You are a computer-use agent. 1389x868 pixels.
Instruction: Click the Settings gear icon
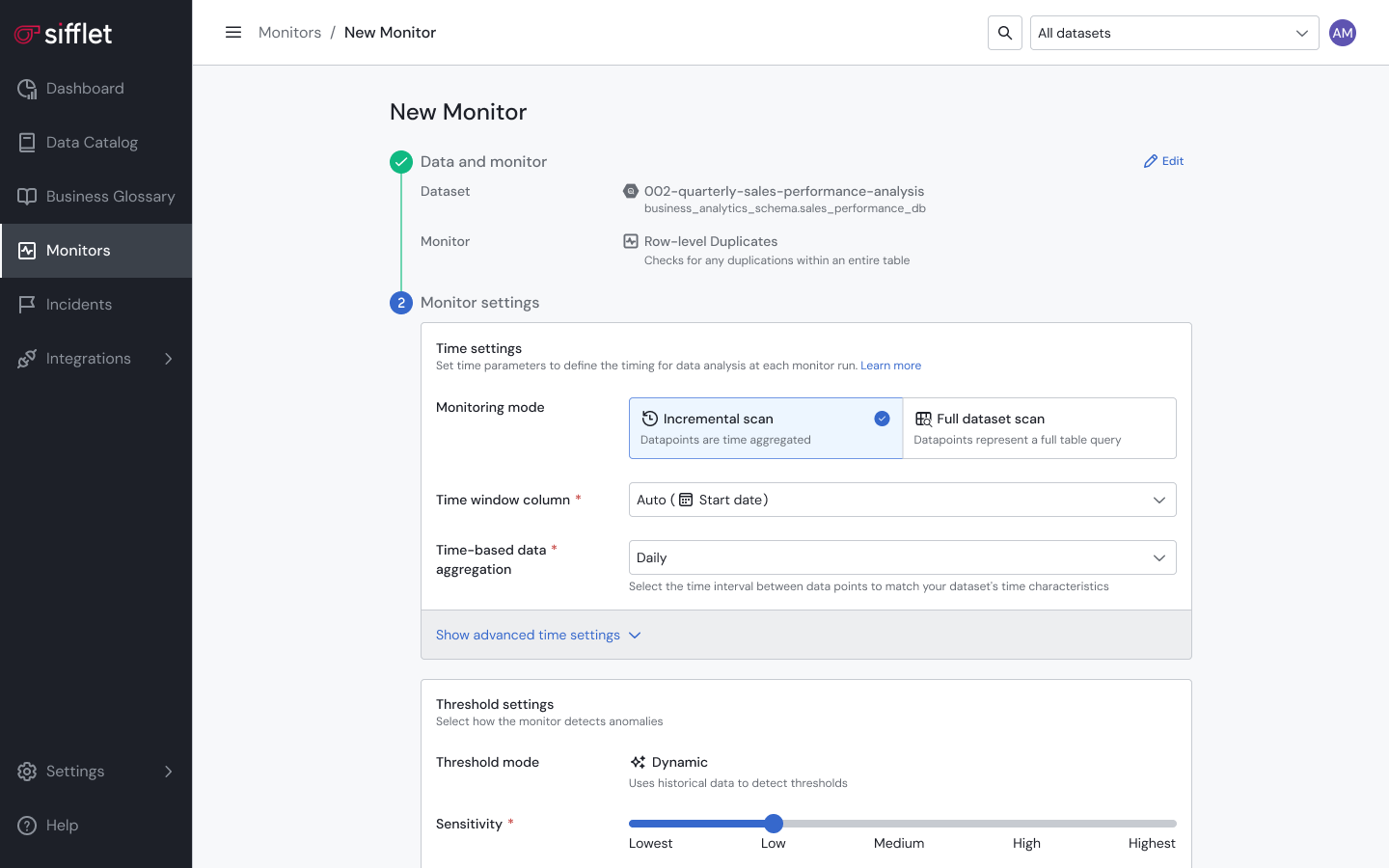point(27,772)
